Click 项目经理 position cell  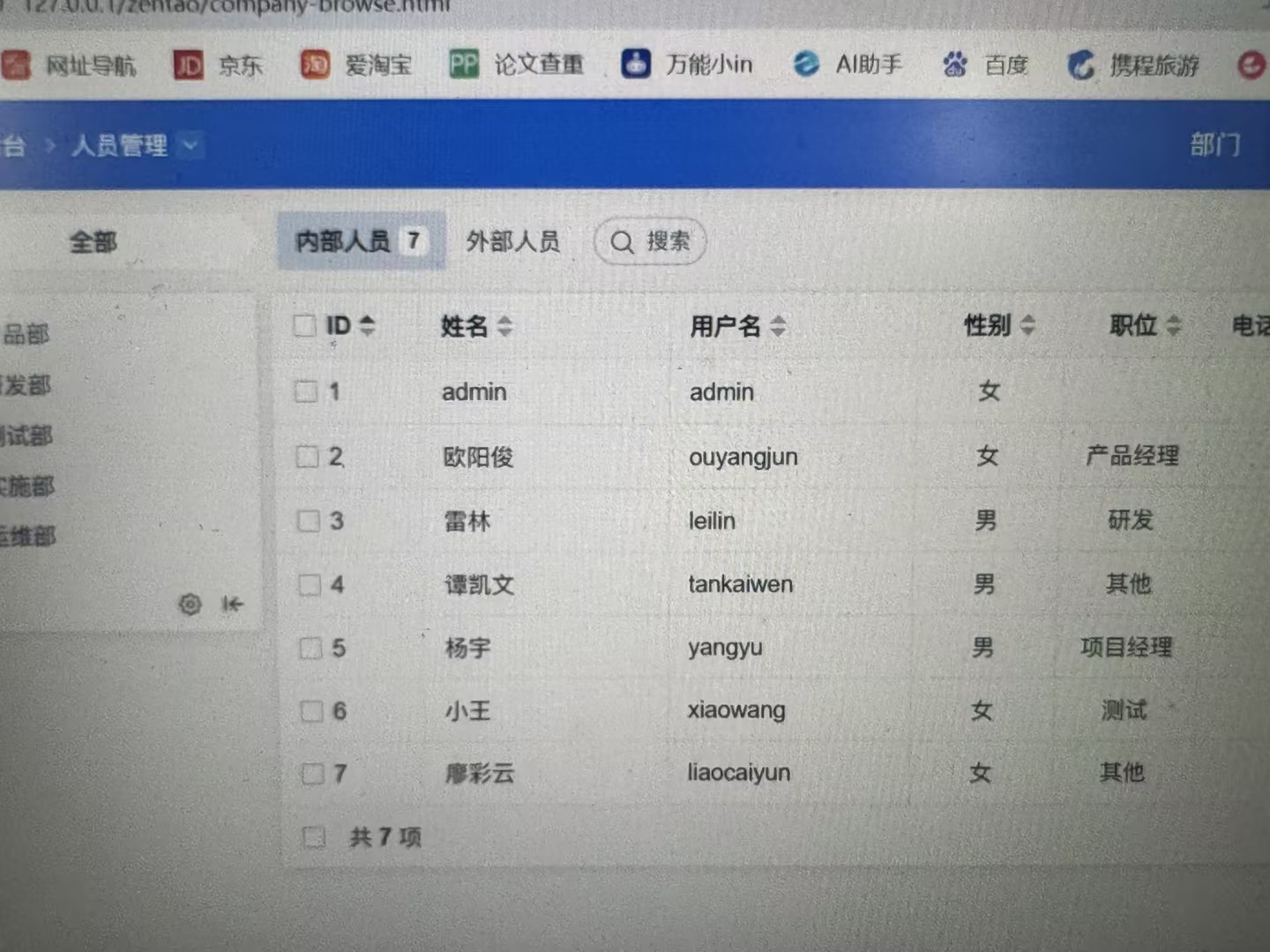tap(1126, 648)
